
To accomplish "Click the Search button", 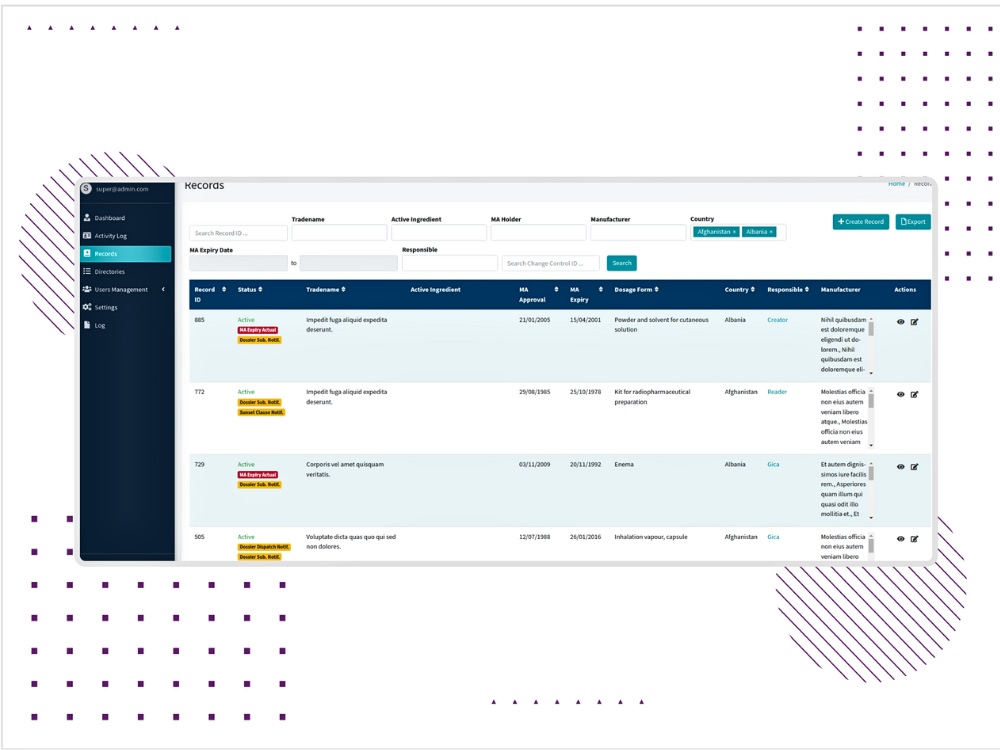I will pos(622,263).
